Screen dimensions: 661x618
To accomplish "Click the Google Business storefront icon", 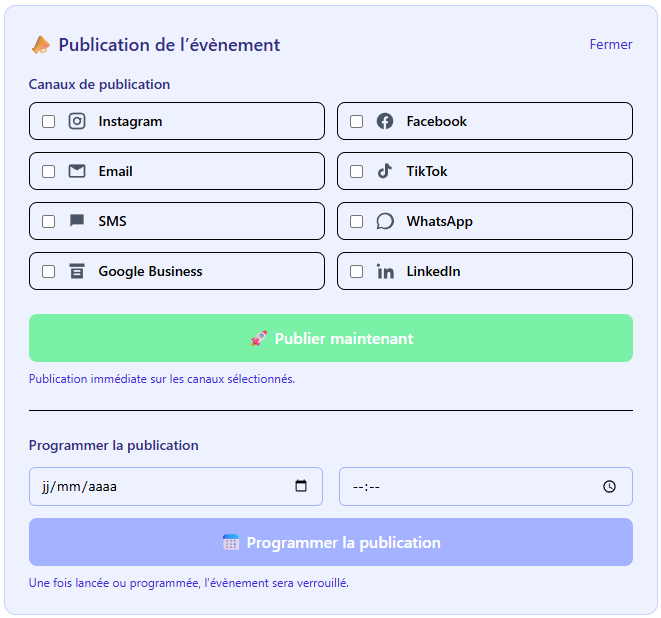I will (77, 271).
